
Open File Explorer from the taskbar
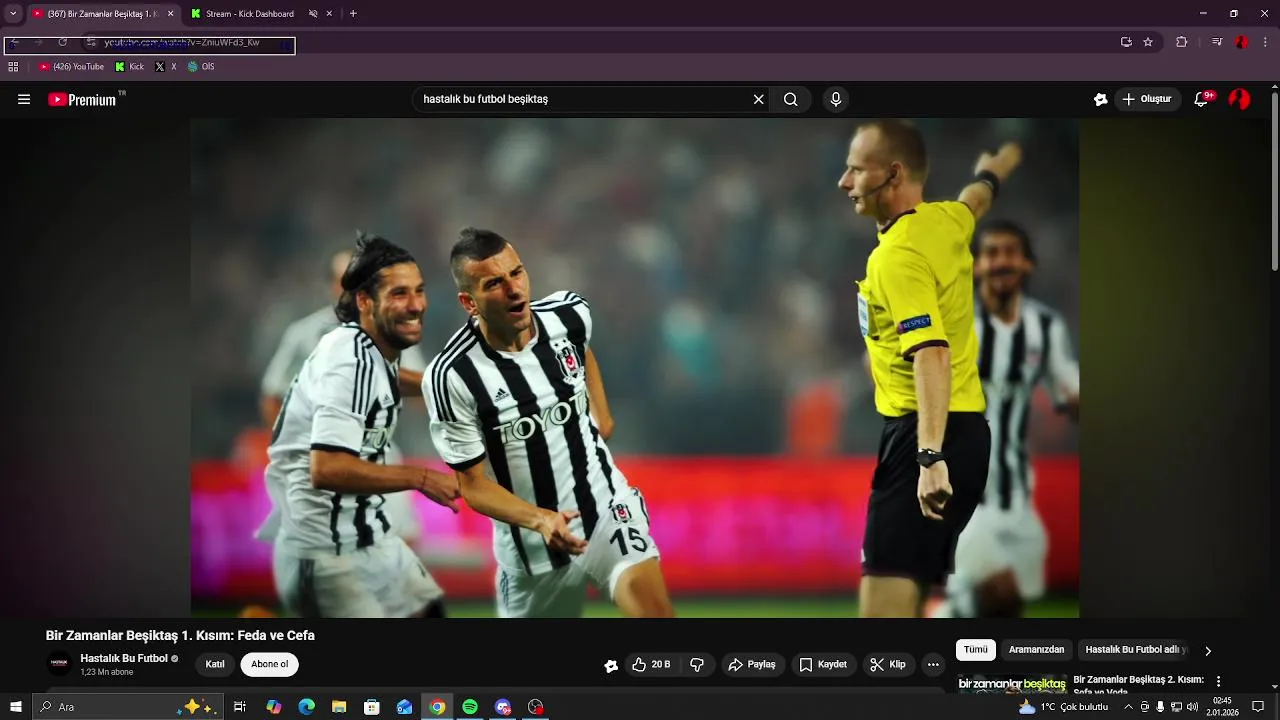(x=339, y=707)
